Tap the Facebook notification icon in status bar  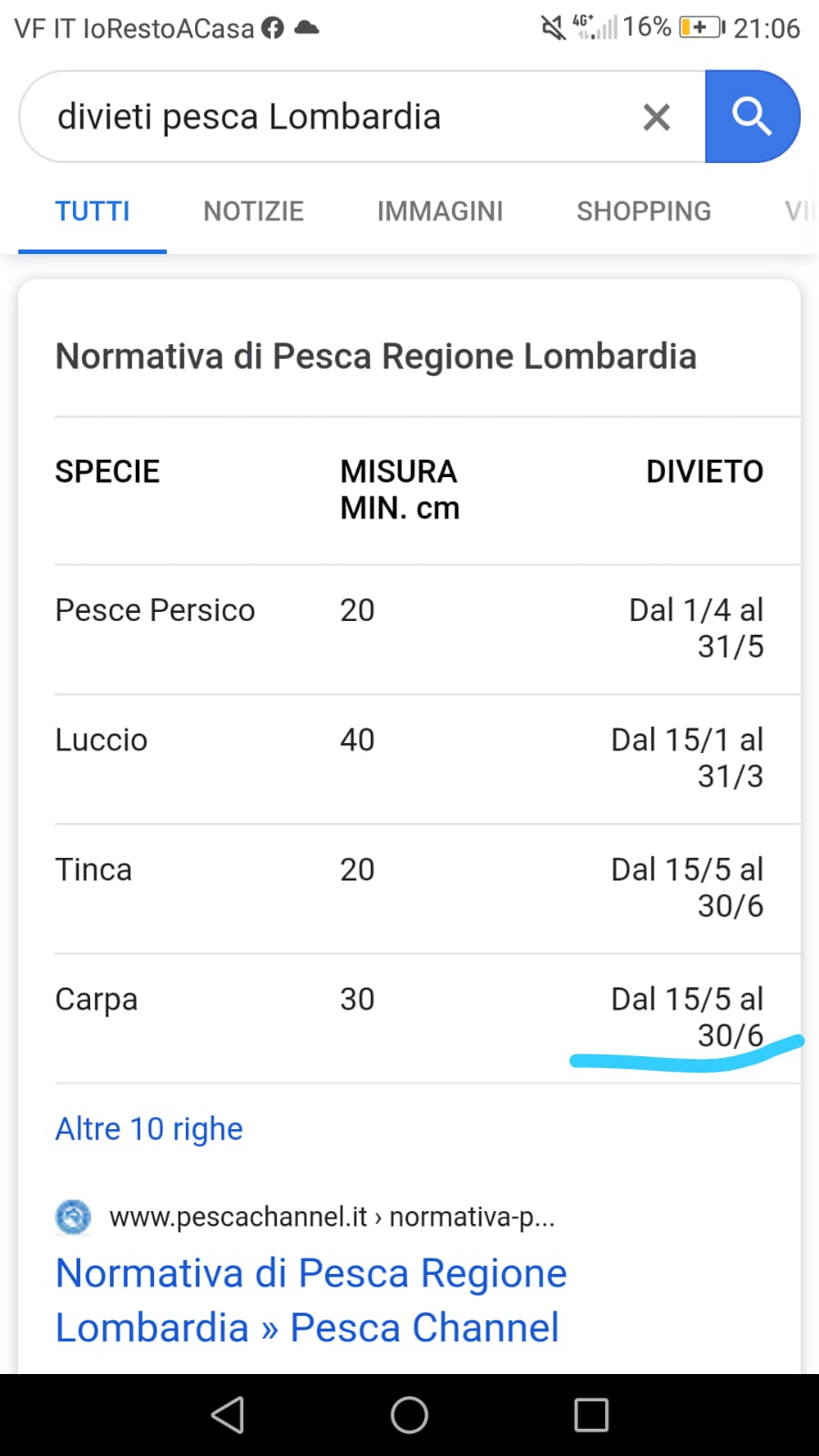click(272, 27)
